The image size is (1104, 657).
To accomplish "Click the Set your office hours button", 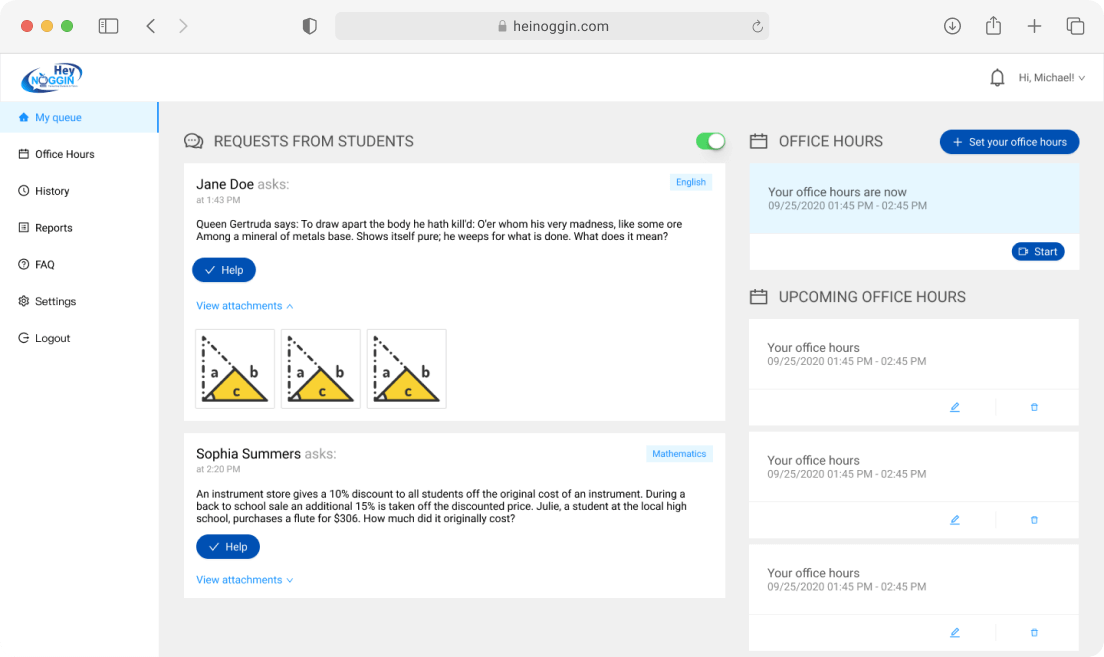I will (x=1009, y=142).
